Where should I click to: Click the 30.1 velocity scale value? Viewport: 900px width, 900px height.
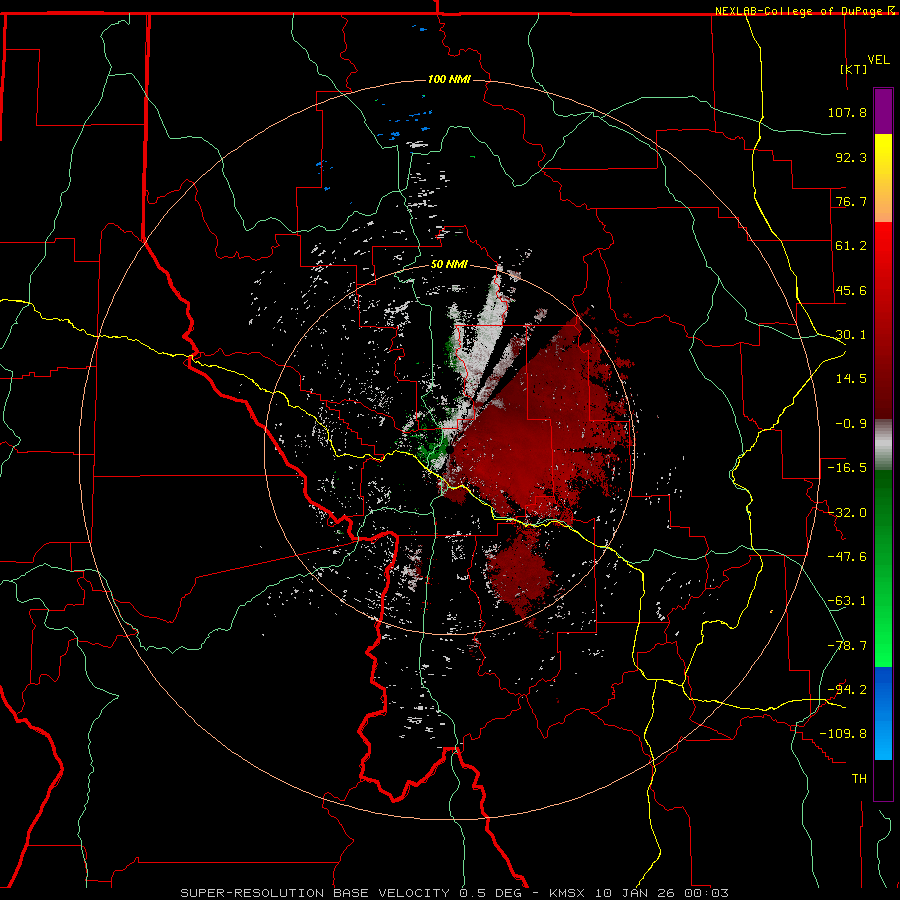(851, 335)
